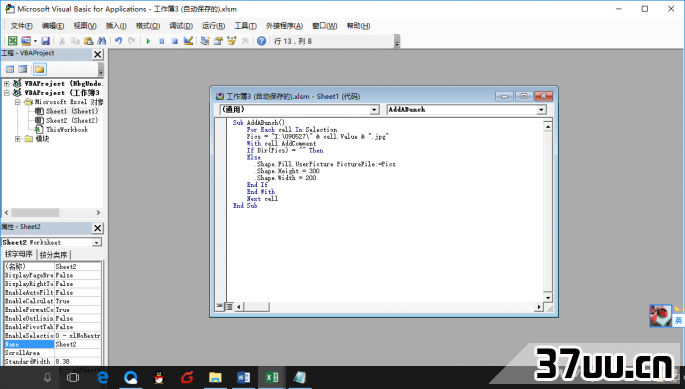This screenshot has height=389, width=685.
Task: Click the Redo arrow icon
Action: pos(131,41)
